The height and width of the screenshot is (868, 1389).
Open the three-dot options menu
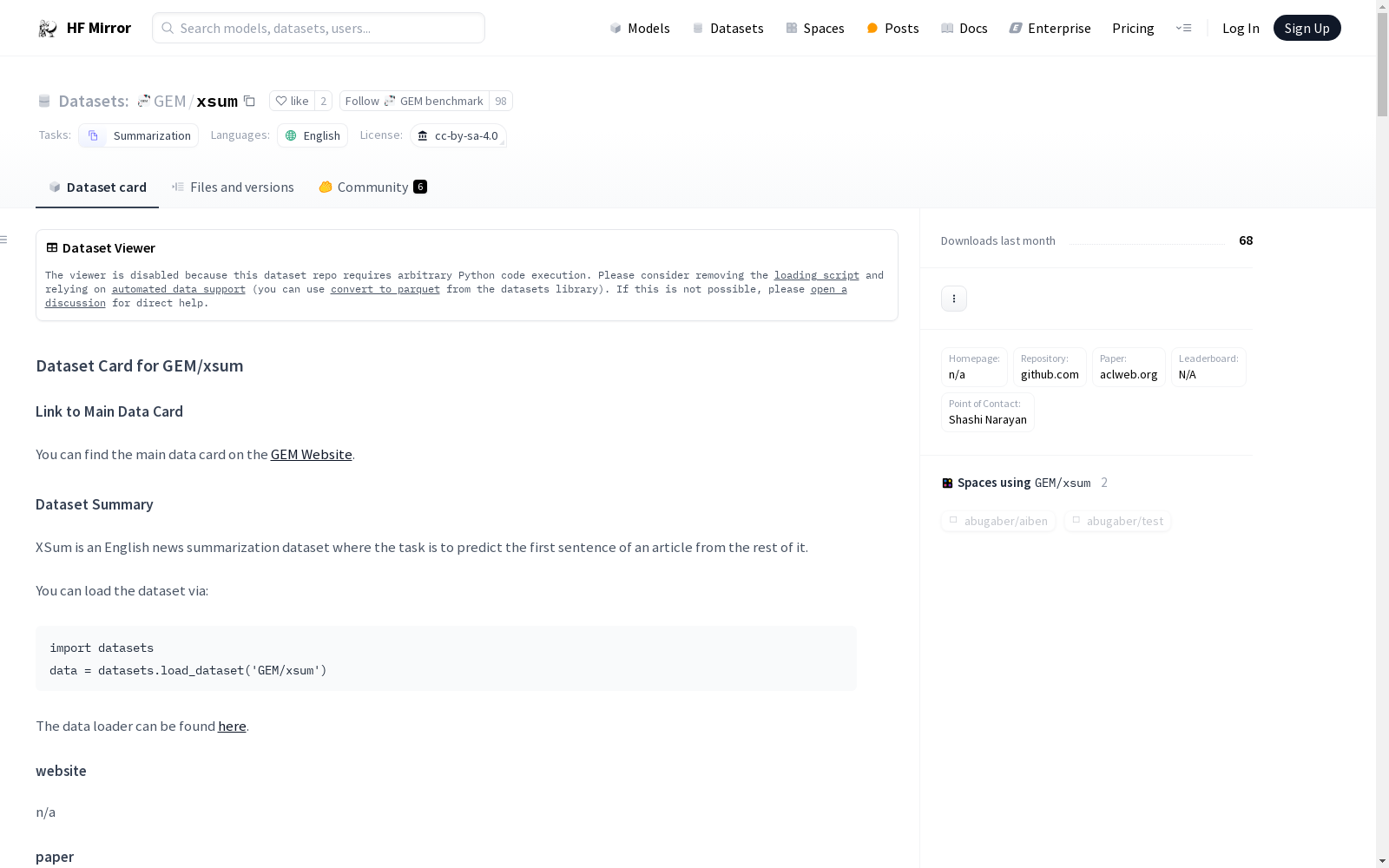point(953,299)
